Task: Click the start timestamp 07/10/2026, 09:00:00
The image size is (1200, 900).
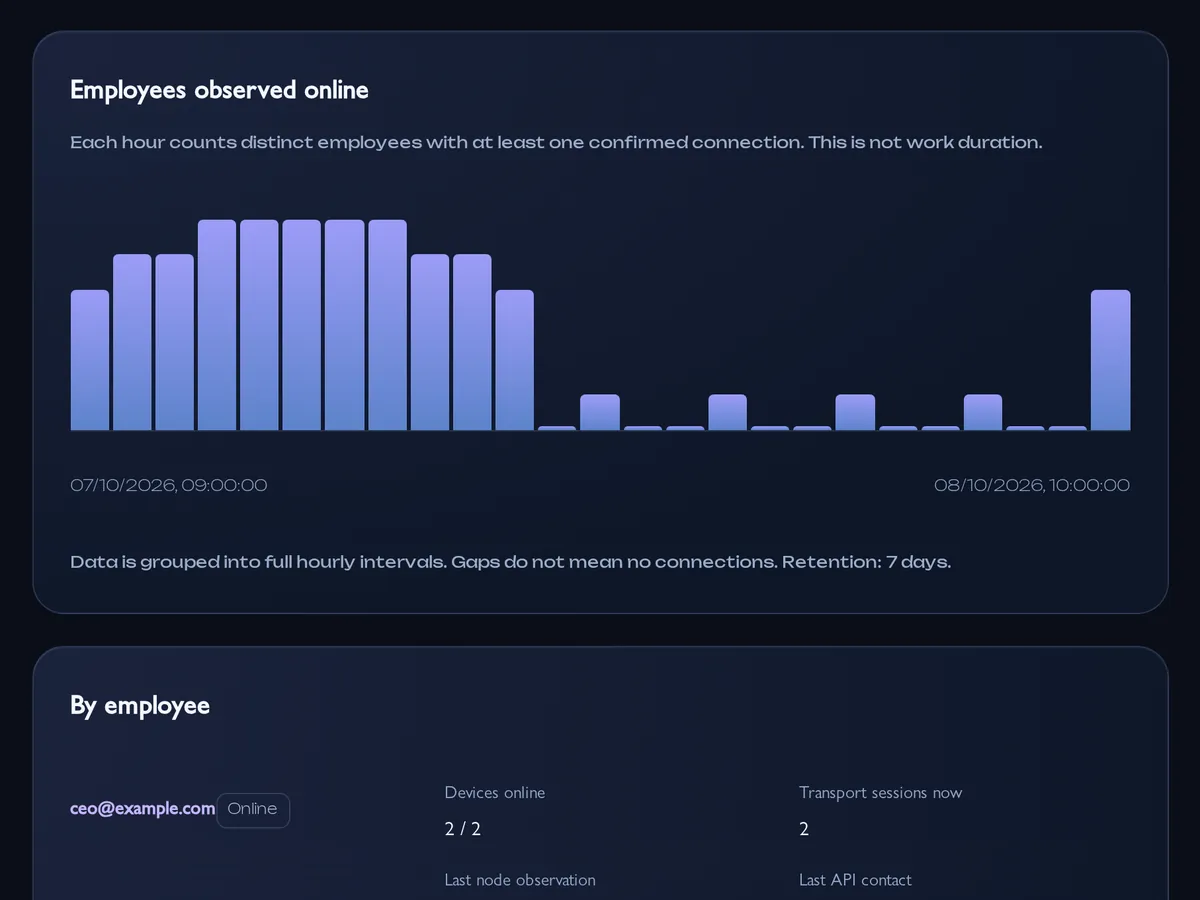Action: (169, 485)
